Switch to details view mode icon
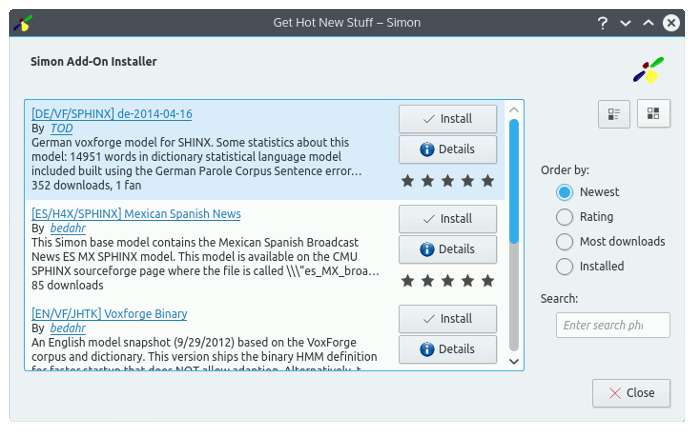 click(x=614, y=114)
